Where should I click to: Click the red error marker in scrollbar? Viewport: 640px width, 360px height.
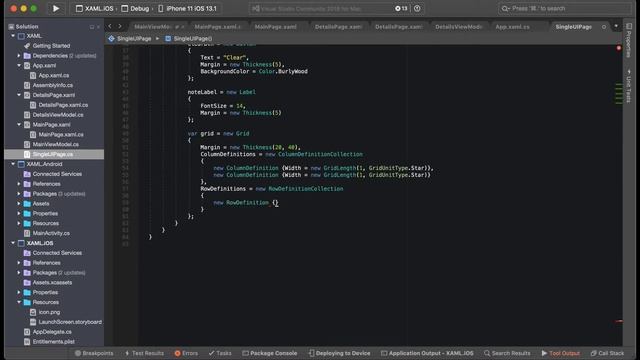pyautogui.click(x=619, y=48)
